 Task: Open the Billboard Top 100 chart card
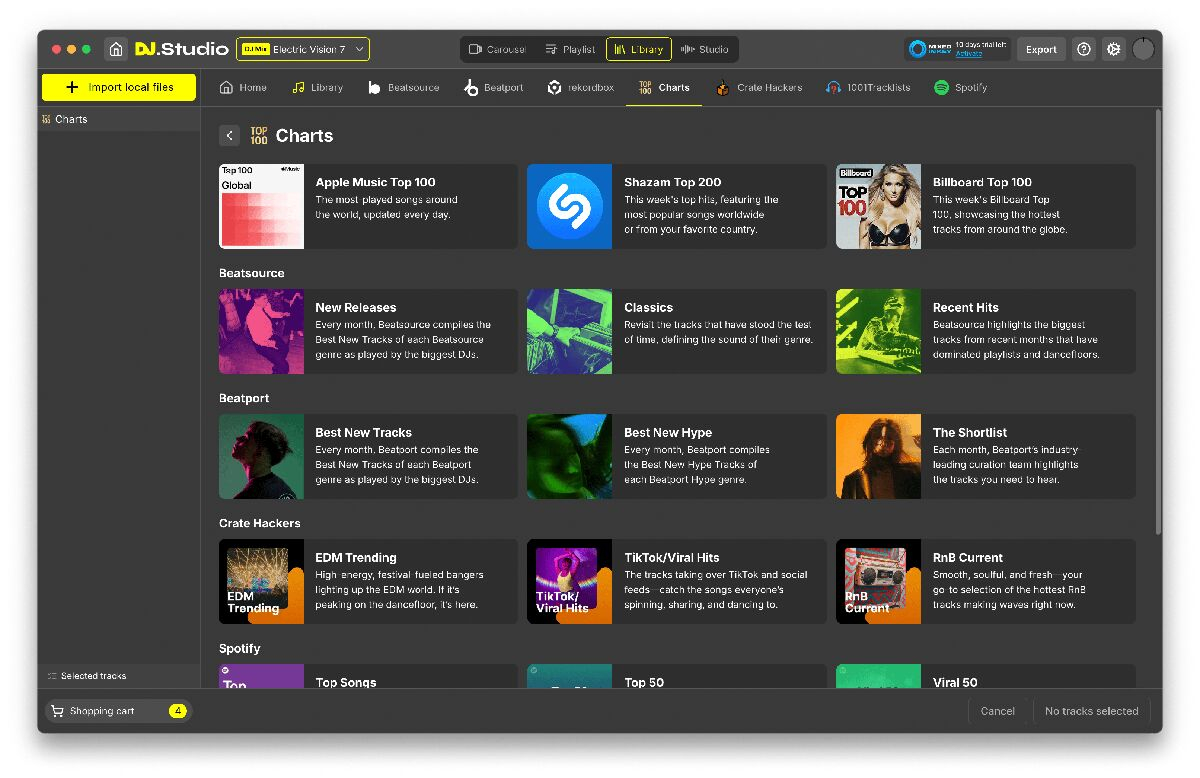[985, 206]
